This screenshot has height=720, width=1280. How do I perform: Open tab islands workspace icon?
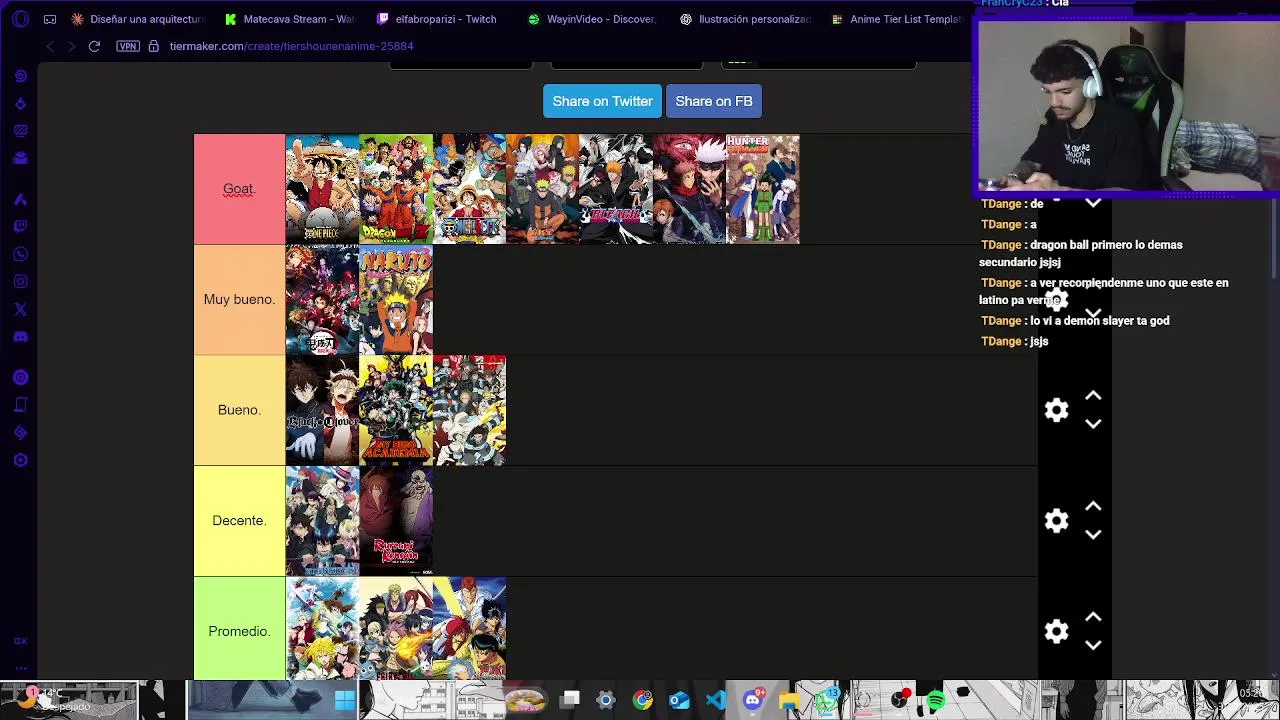[x=50, y=19]
